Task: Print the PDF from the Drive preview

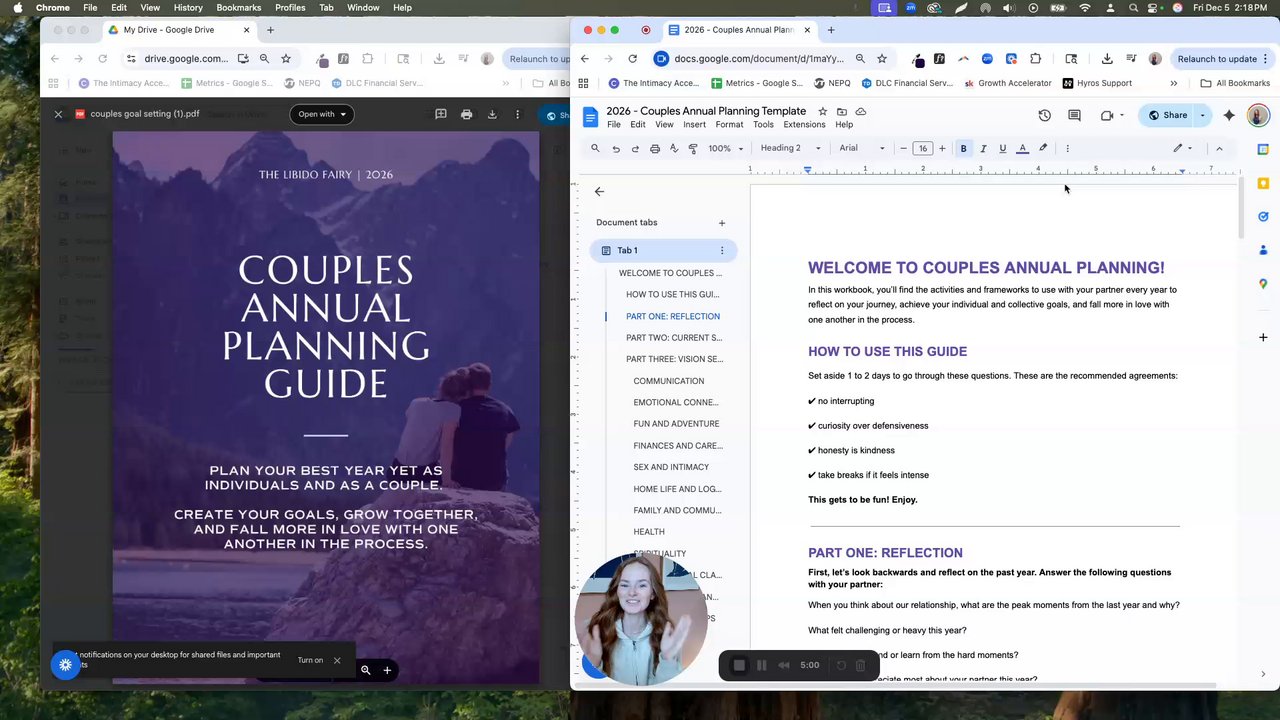Action: 466,114
